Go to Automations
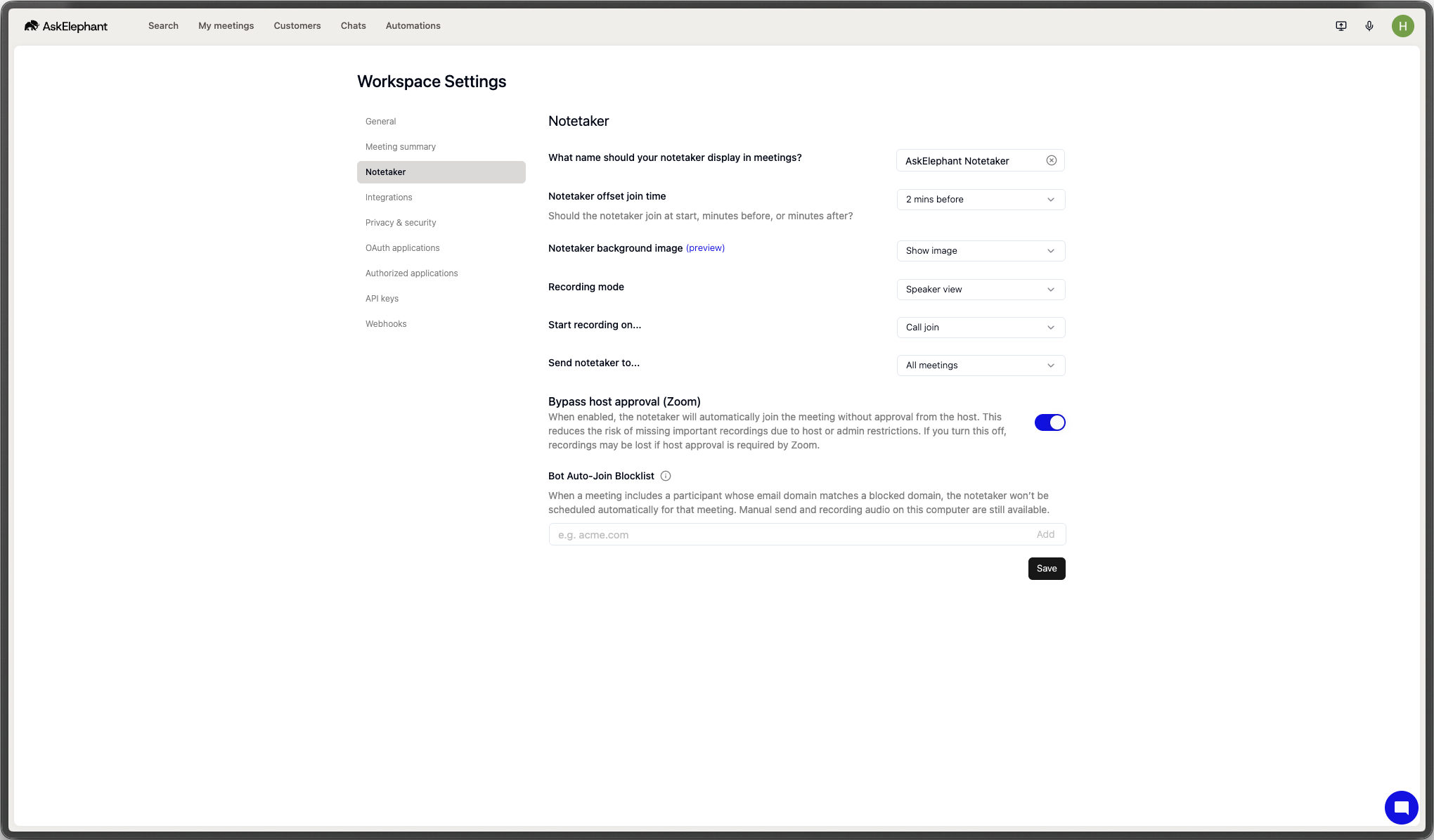This screenshot has height=840, width=1434. (x=413, y=26)
